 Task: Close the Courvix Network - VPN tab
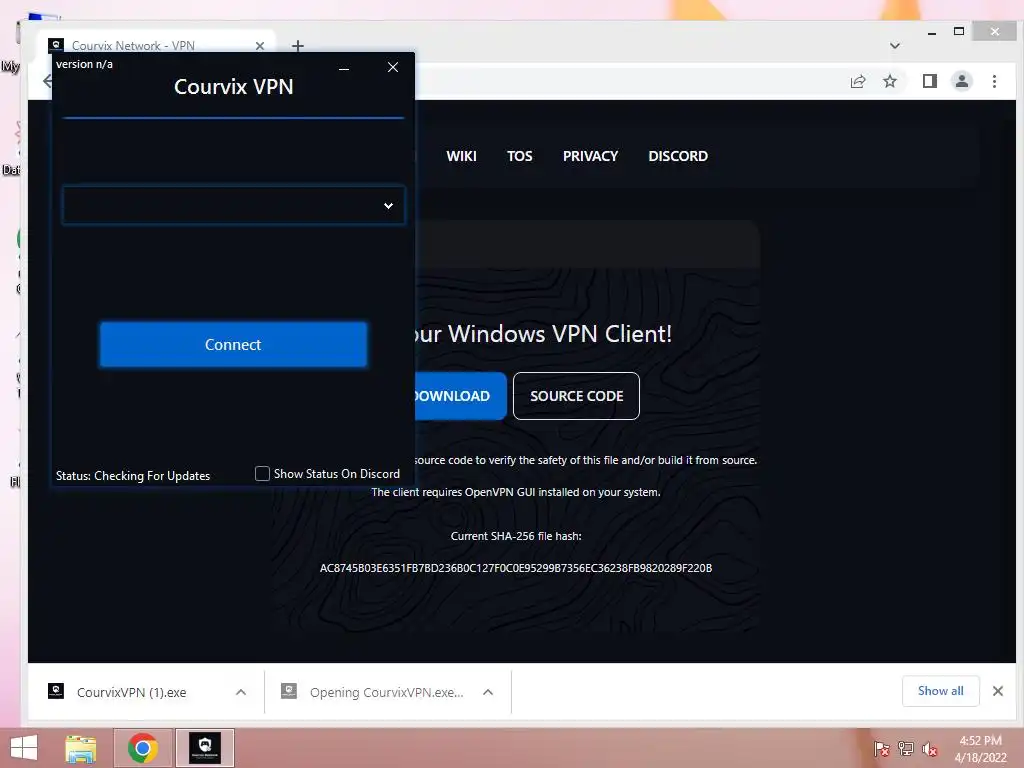[260, 46]
